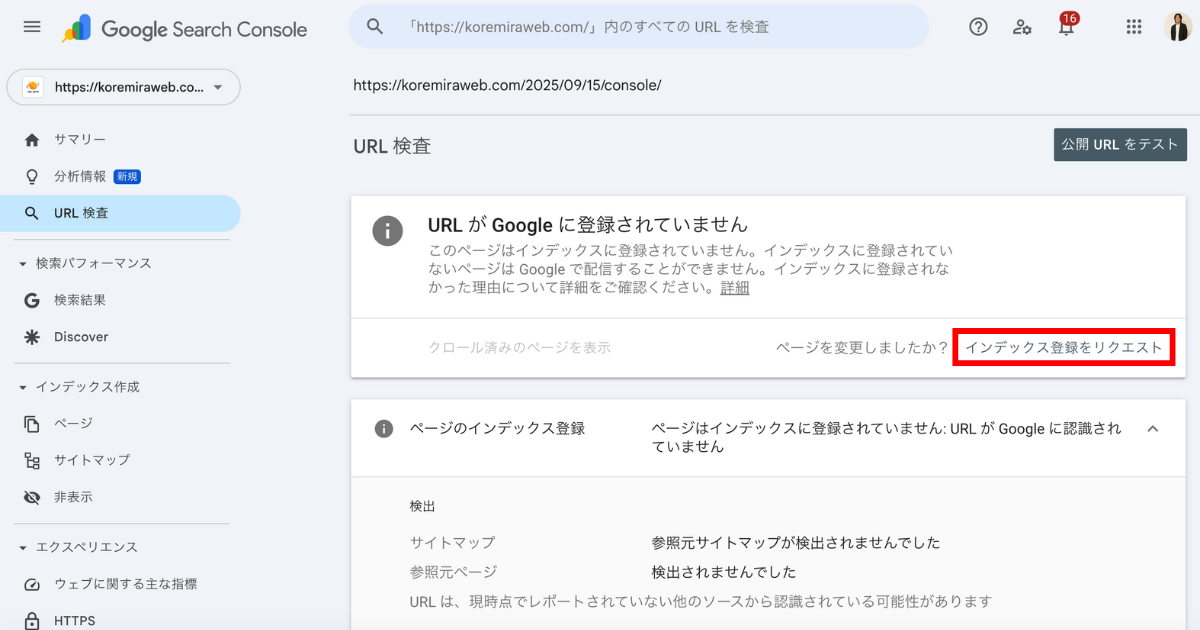Viewport: 1200px width, 630px height.
Task: Collapse the エクスペリエンス section
Action: point(23,547)
